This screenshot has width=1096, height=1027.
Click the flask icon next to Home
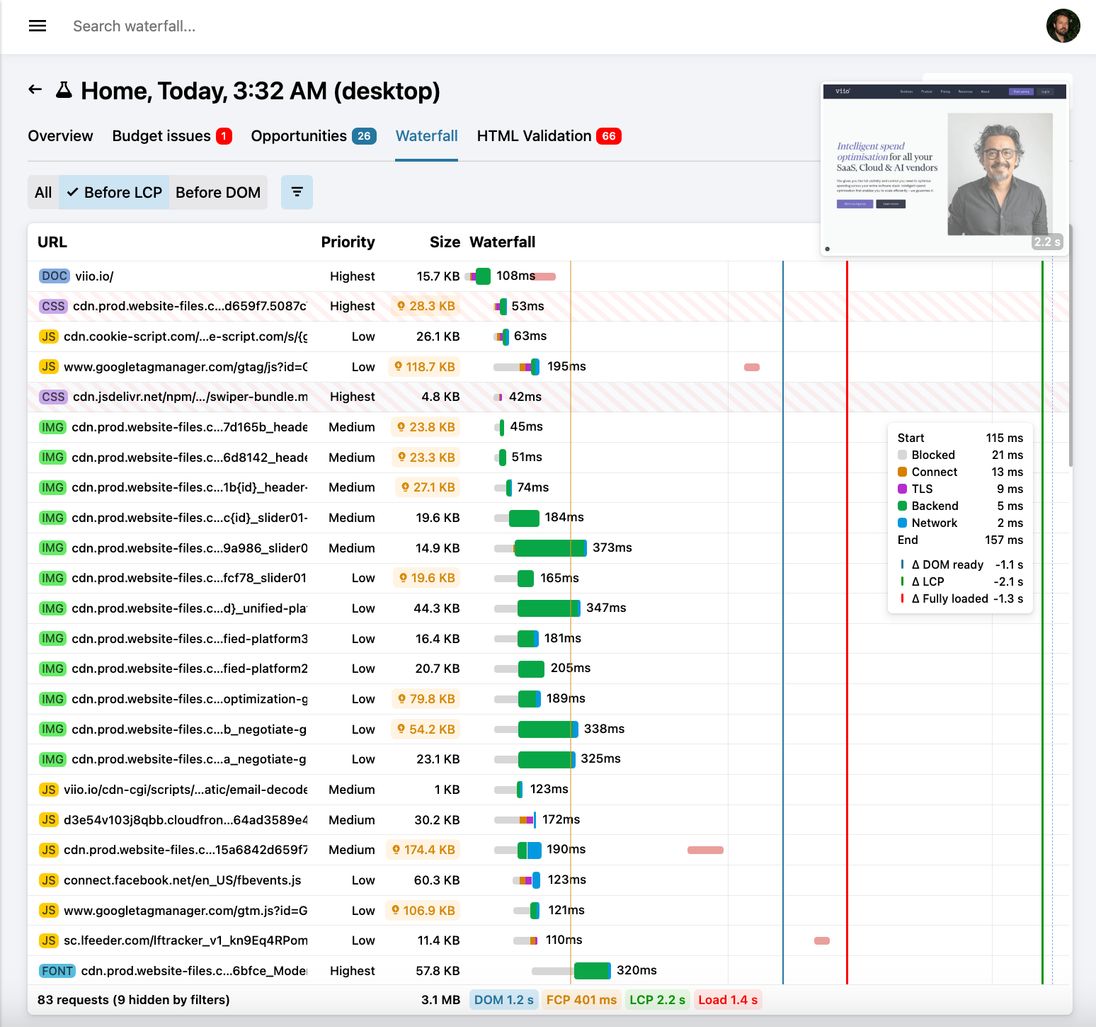(x=64, y=90)
